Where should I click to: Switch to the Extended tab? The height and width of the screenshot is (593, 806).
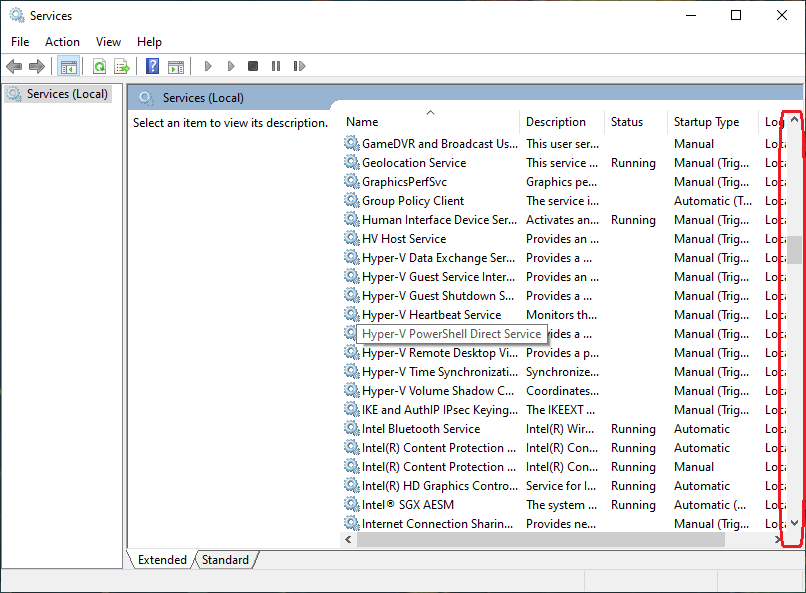click(x=162, y=560)
